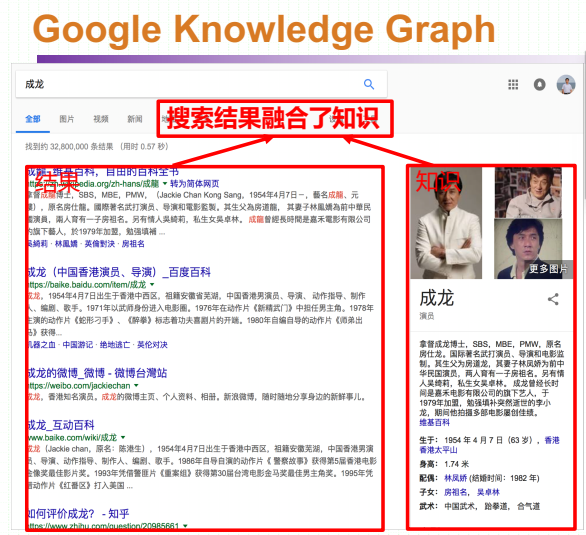This screenshot has height=535, width=586.
Task: Switch to the 视频 tab
Action: point(101,119)
